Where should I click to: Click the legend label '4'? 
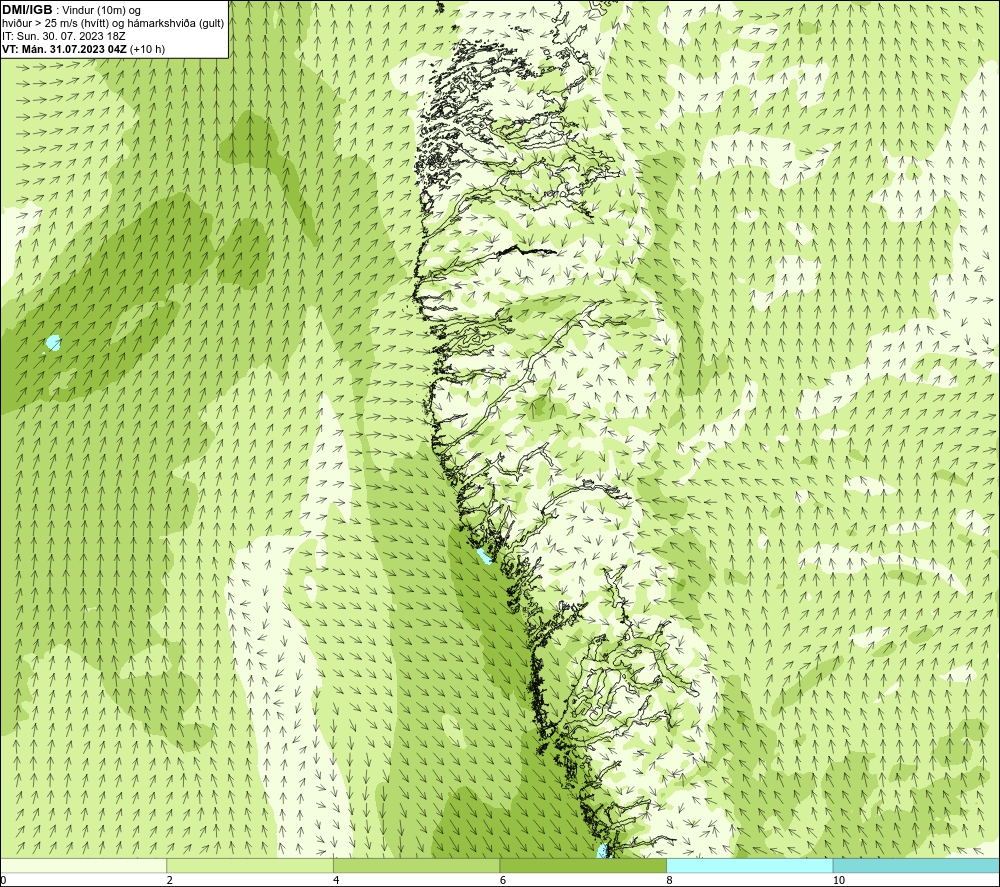tap(336, 880)
